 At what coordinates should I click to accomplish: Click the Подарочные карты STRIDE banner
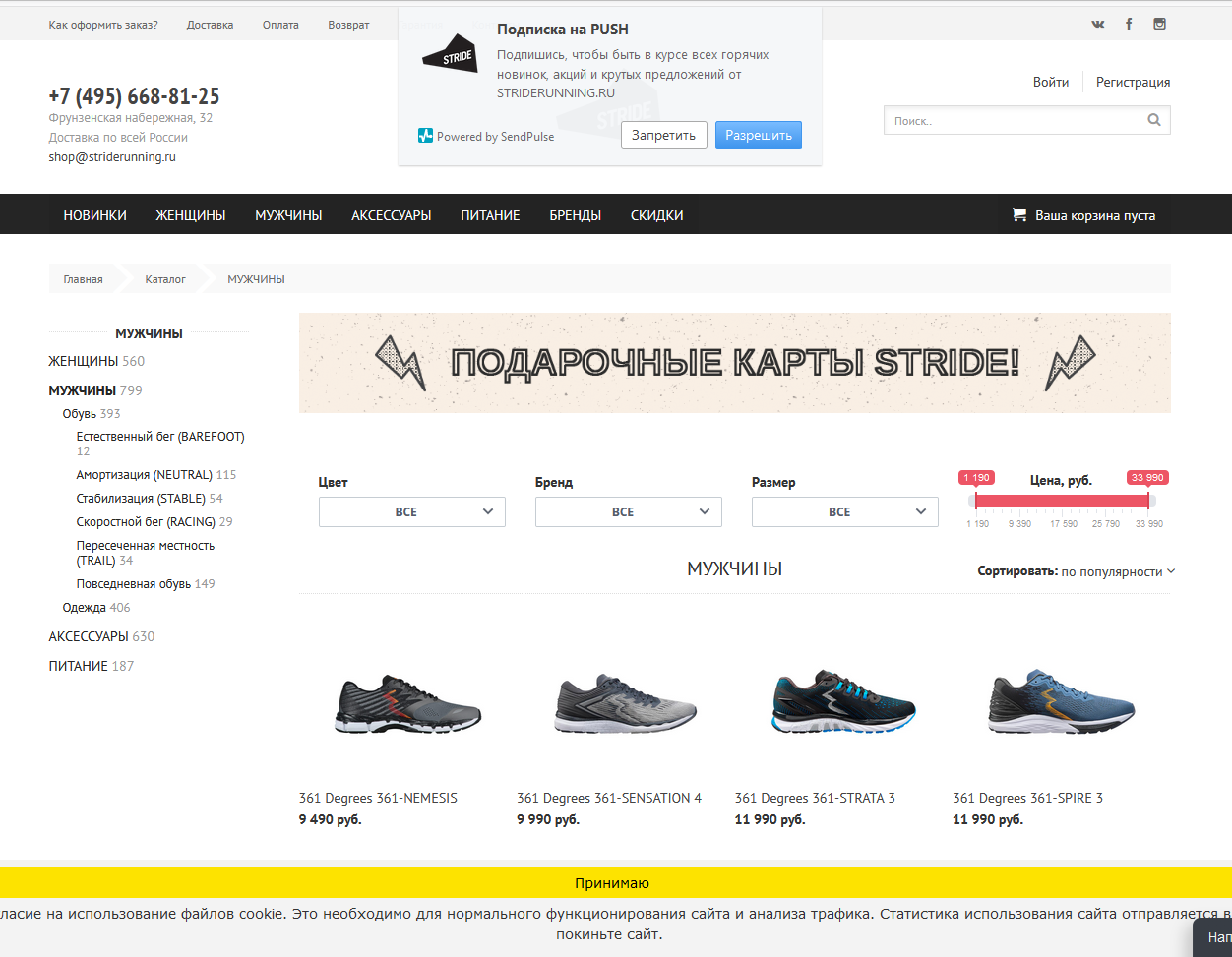(735, 363)
